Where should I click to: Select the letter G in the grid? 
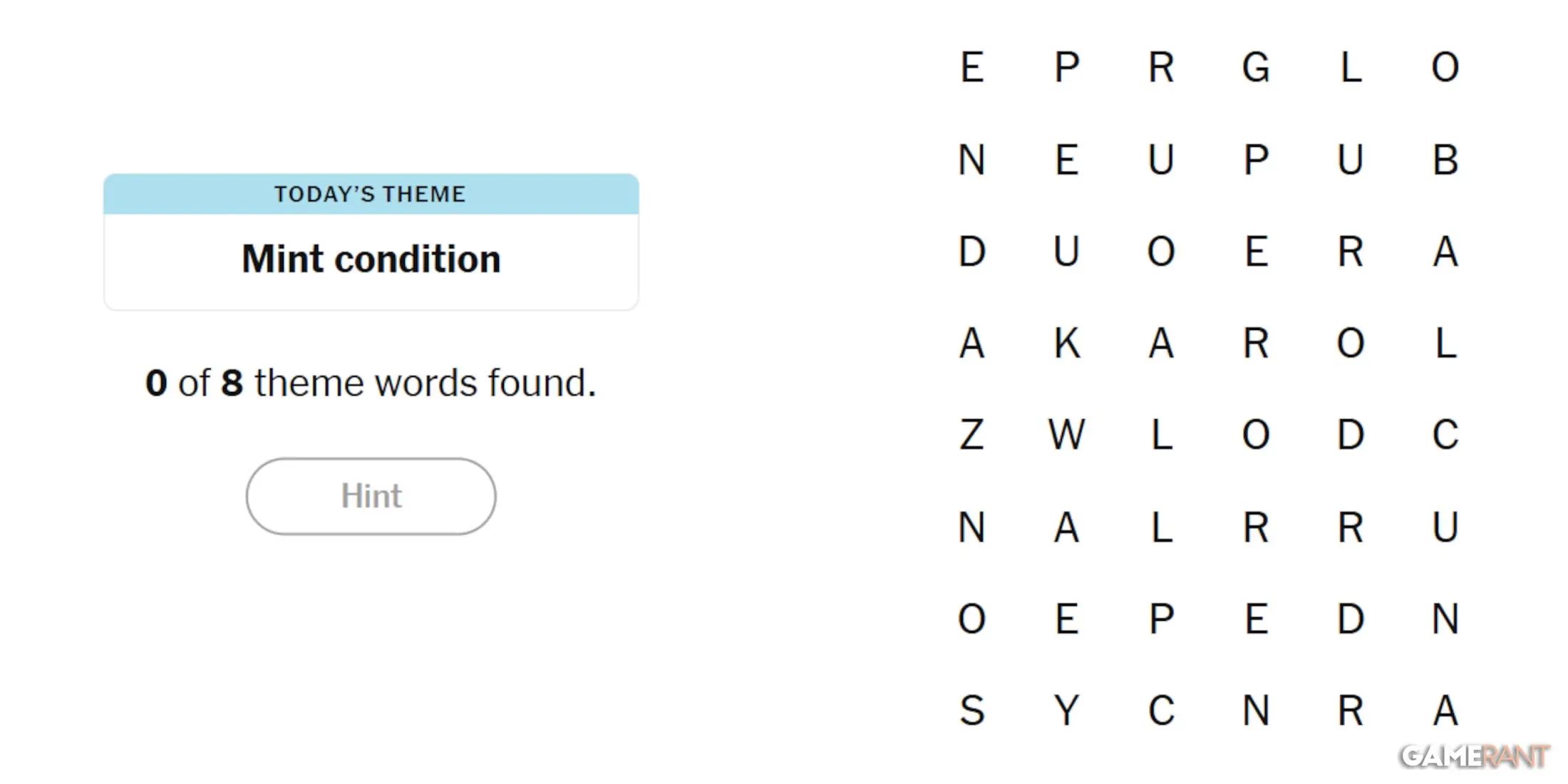pyautogui.click(x=1256, y=68)
